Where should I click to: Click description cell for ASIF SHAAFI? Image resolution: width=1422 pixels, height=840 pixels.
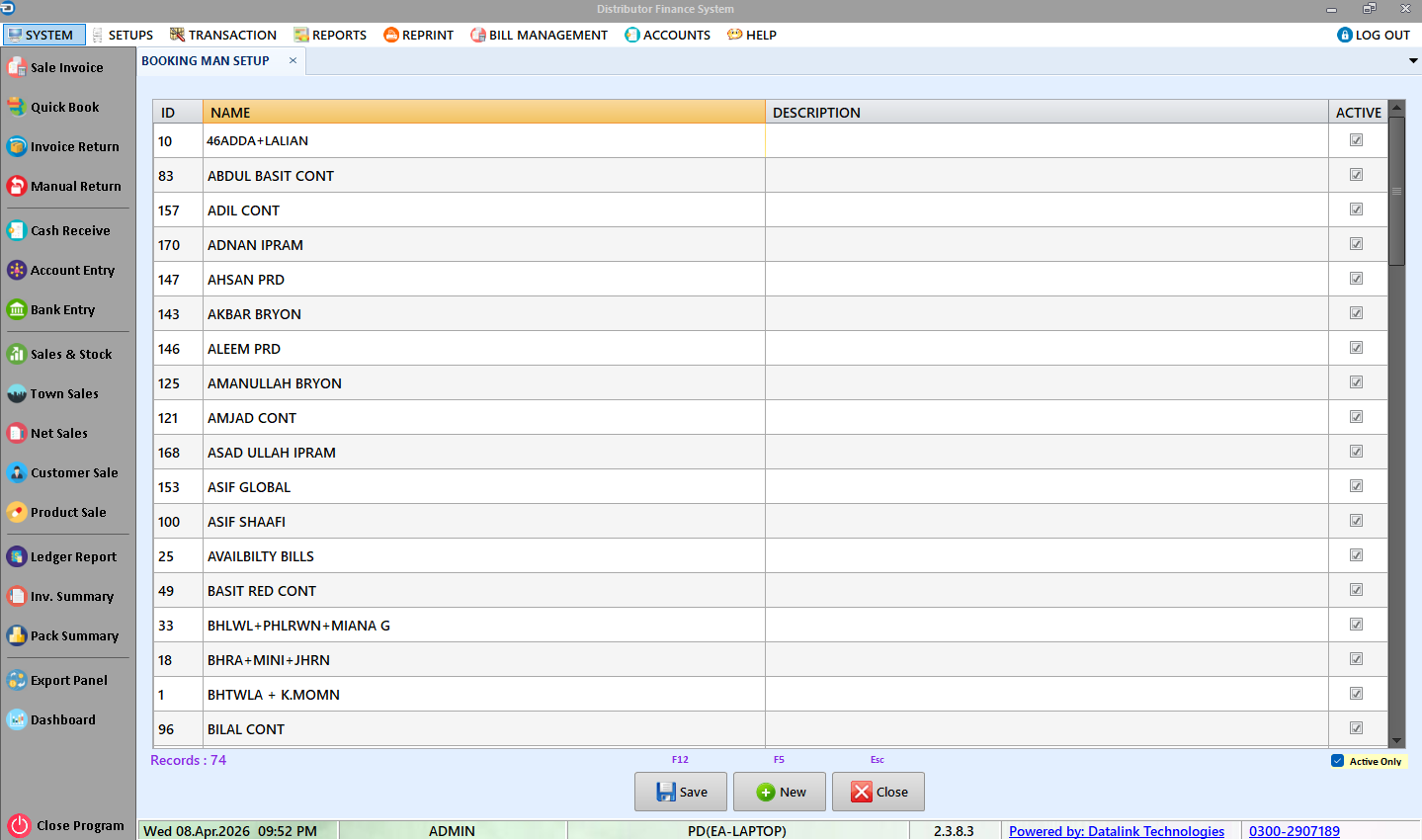tap(1046, 521)
